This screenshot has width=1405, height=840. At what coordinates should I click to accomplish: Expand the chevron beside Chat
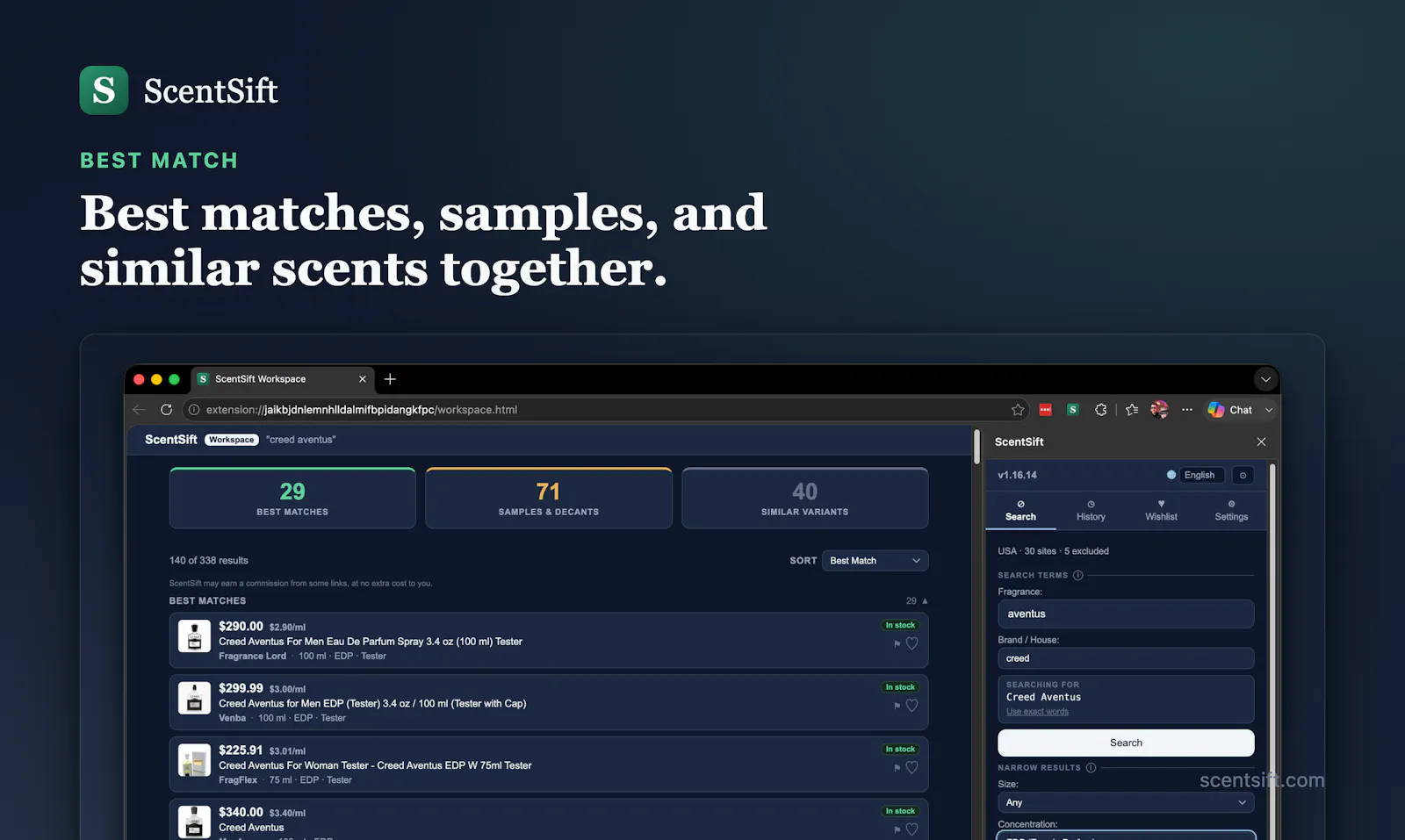1269,410
